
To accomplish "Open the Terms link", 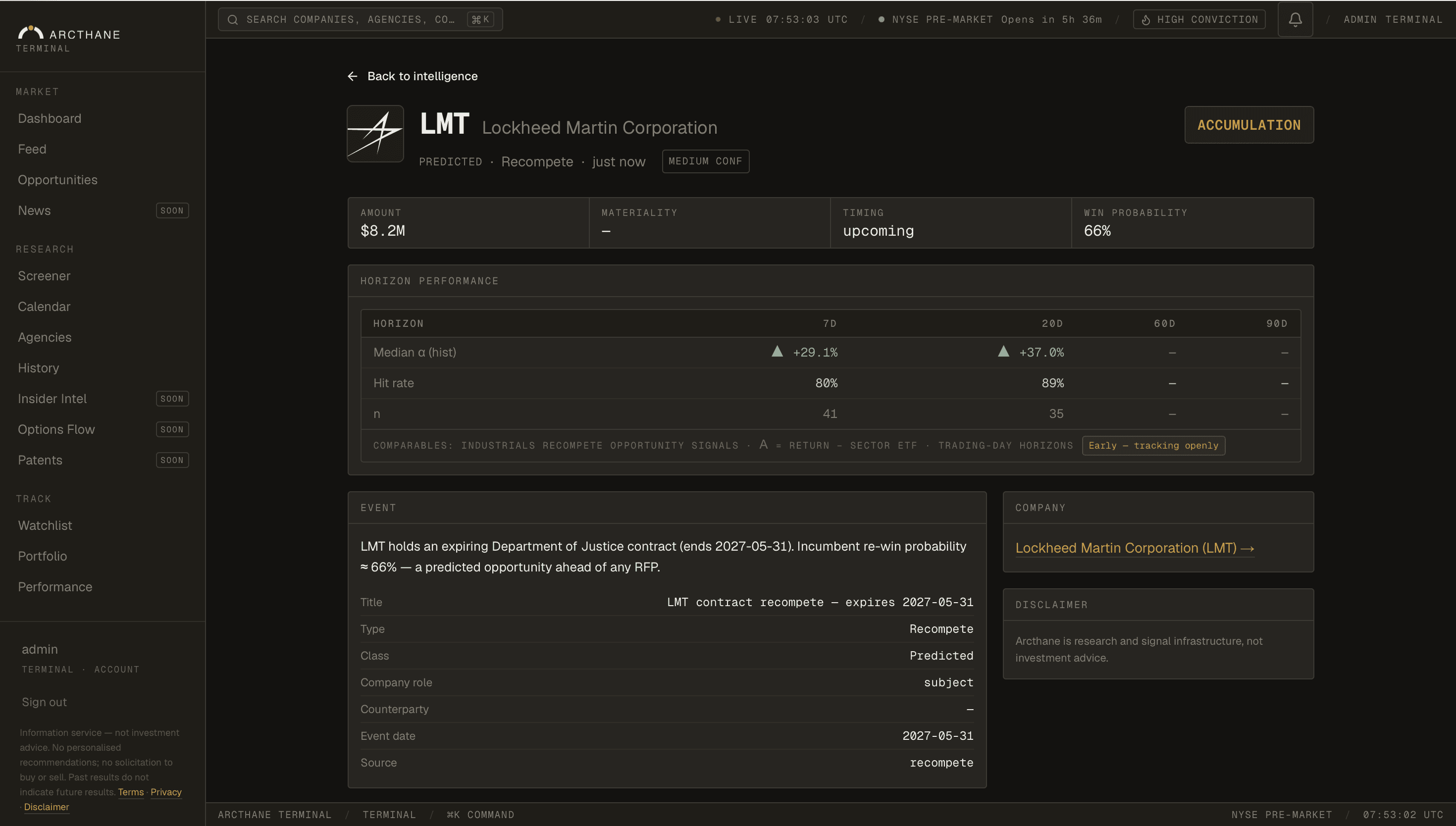I will tap(130, 792).
